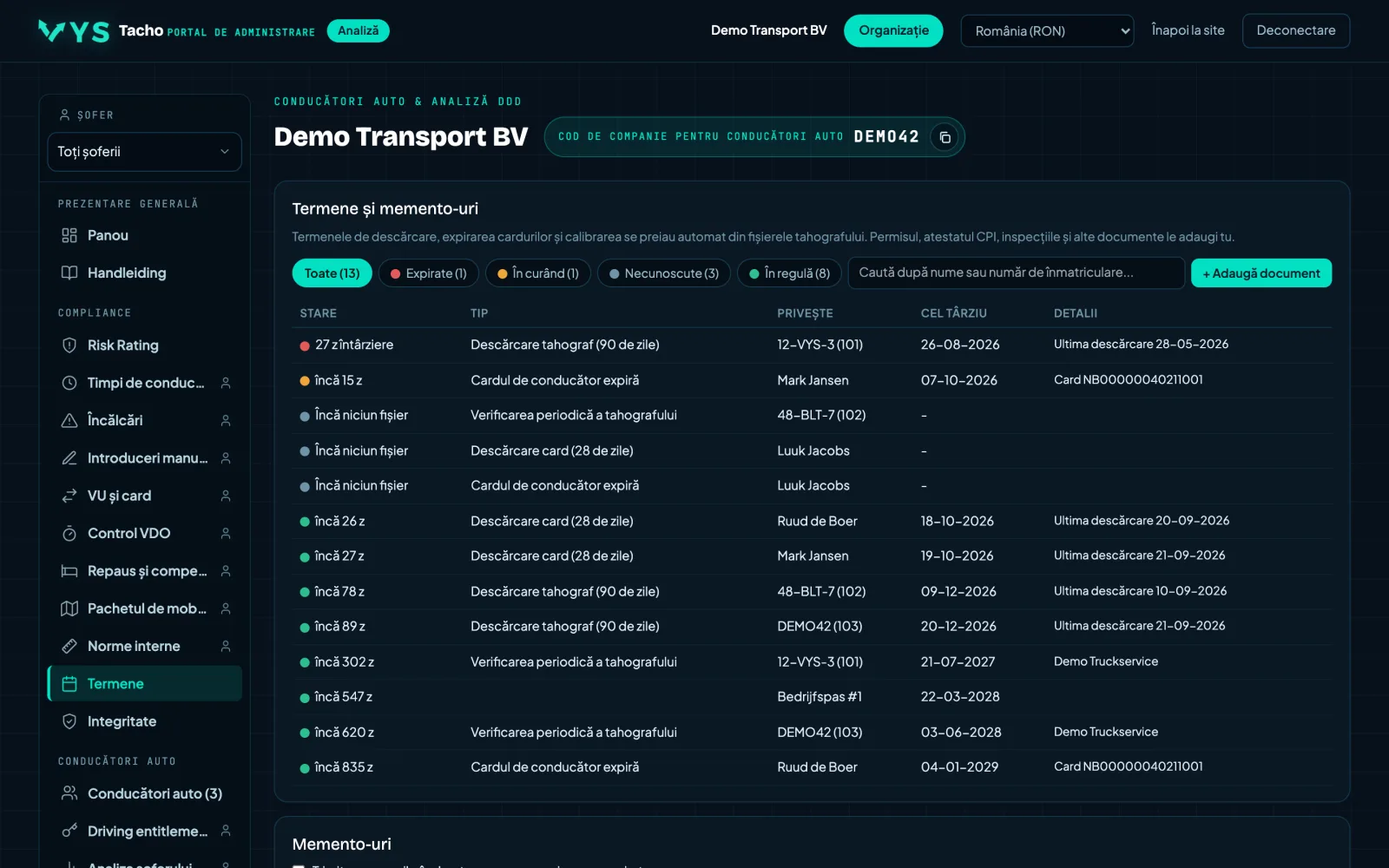Filter by Toate (13) tab
1389x868 pixels.
(332, 273)
